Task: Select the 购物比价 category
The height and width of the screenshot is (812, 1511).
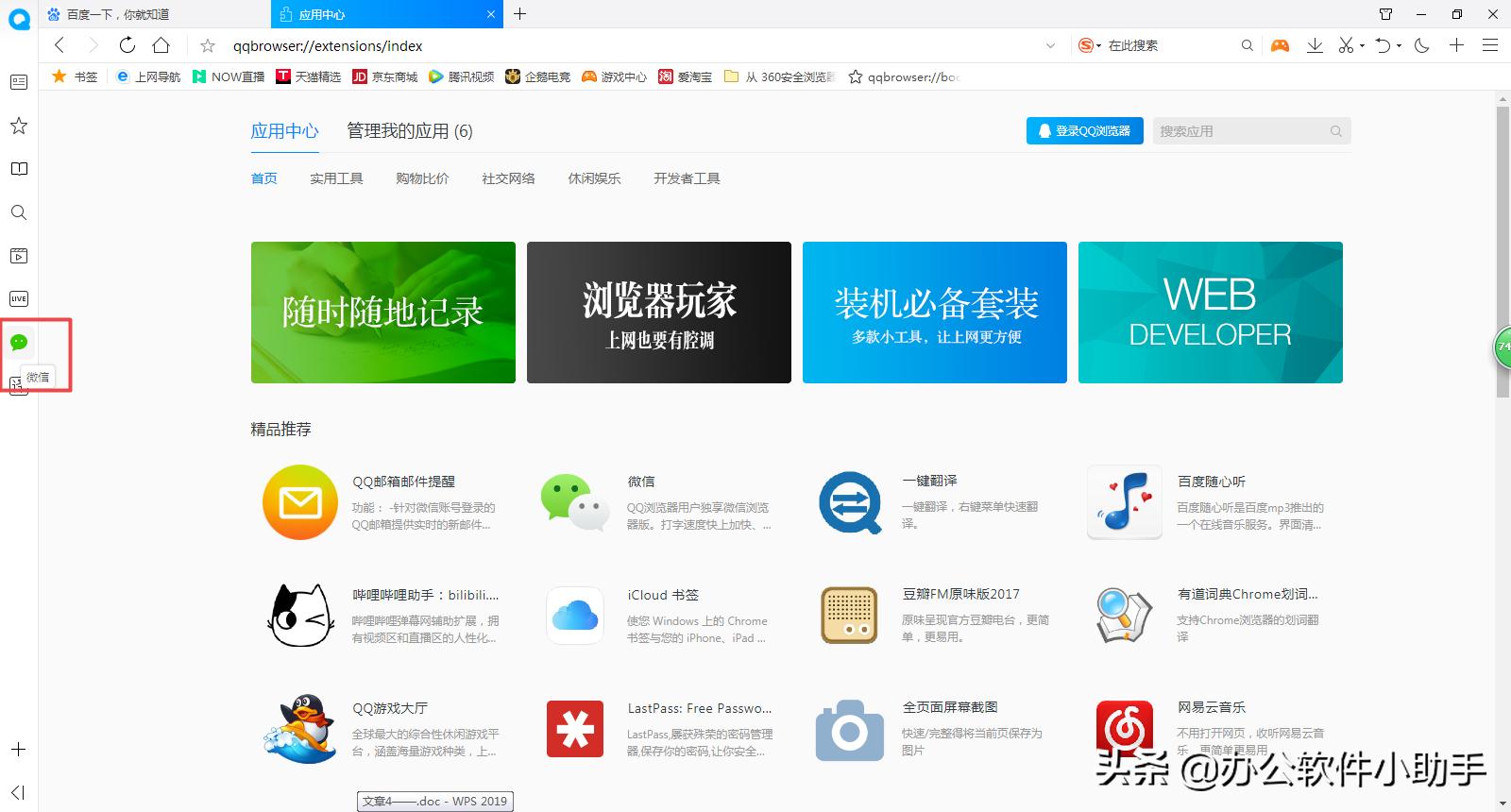Action: click(422, 178)
